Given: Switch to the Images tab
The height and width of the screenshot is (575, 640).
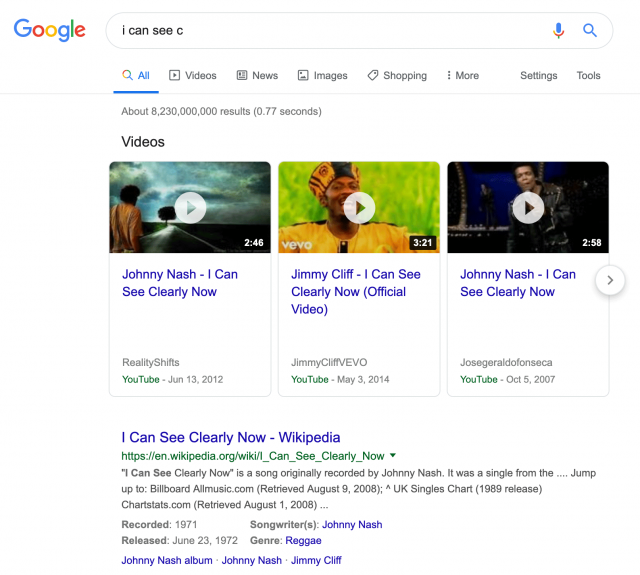Looking at the screenshot, I should pyautogui.click(x=322, y=76).
